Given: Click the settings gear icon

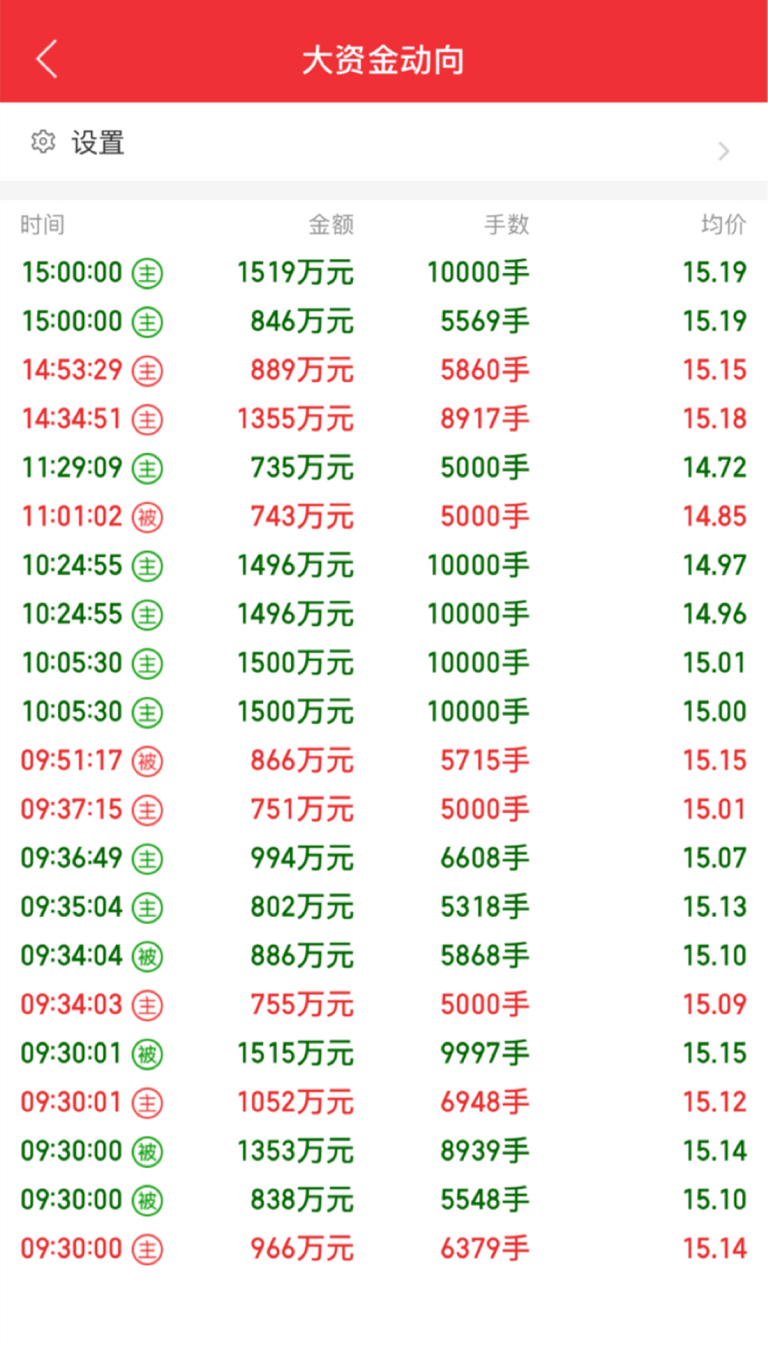Looking at the screenshot, I should [x=43, y=142].
